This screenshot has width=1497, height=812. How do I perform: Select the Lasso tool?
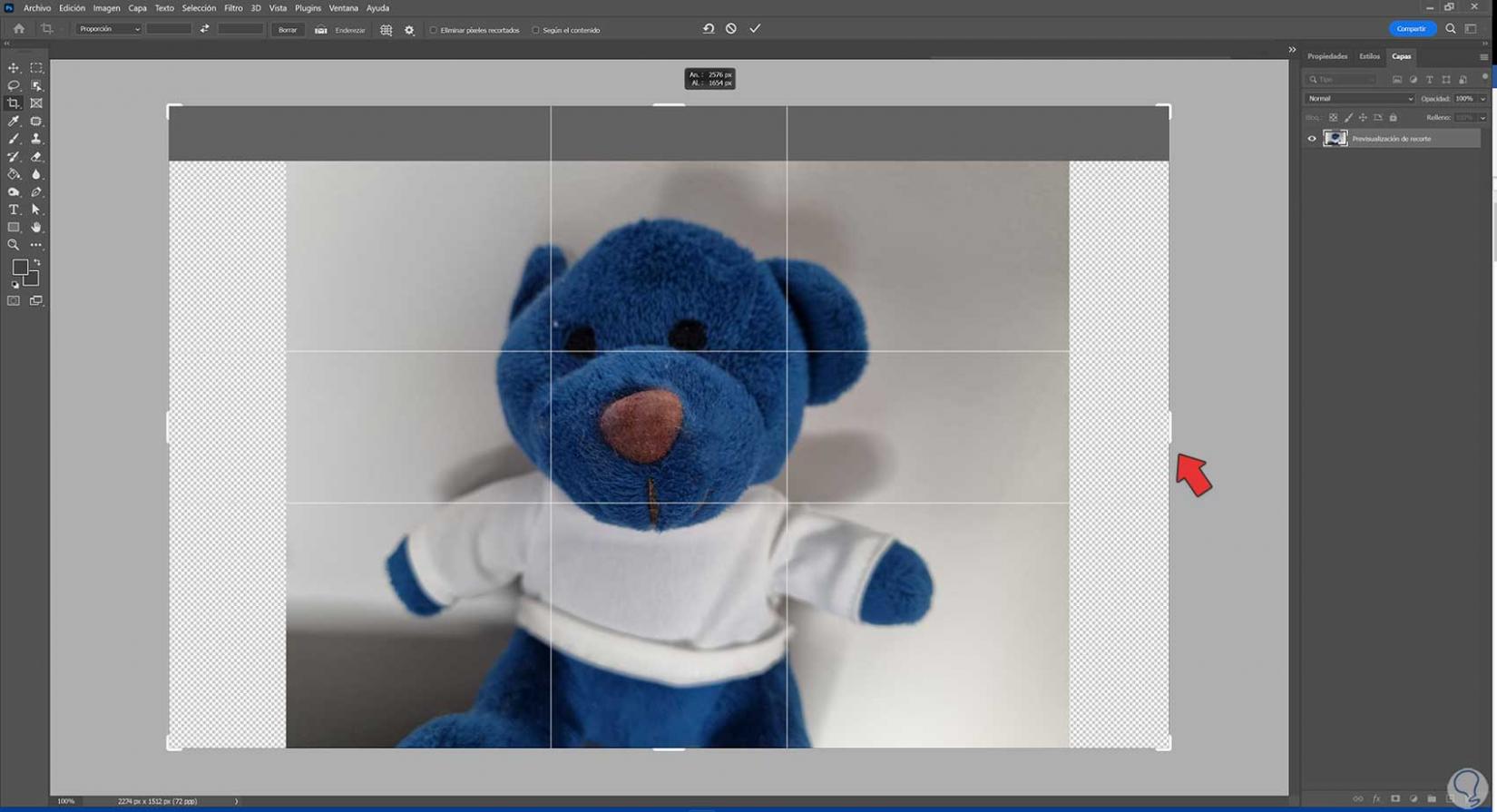(x=14, y=85)
